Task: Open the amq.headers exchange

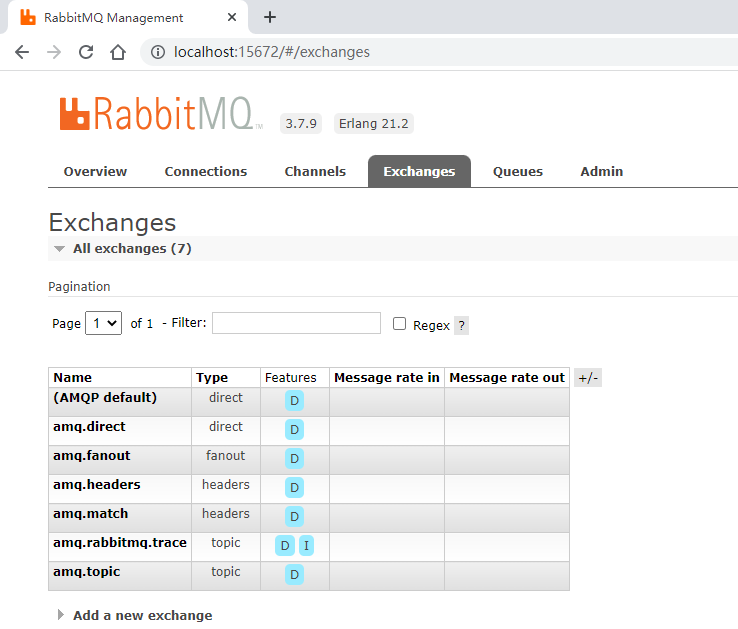Action: 97,485
